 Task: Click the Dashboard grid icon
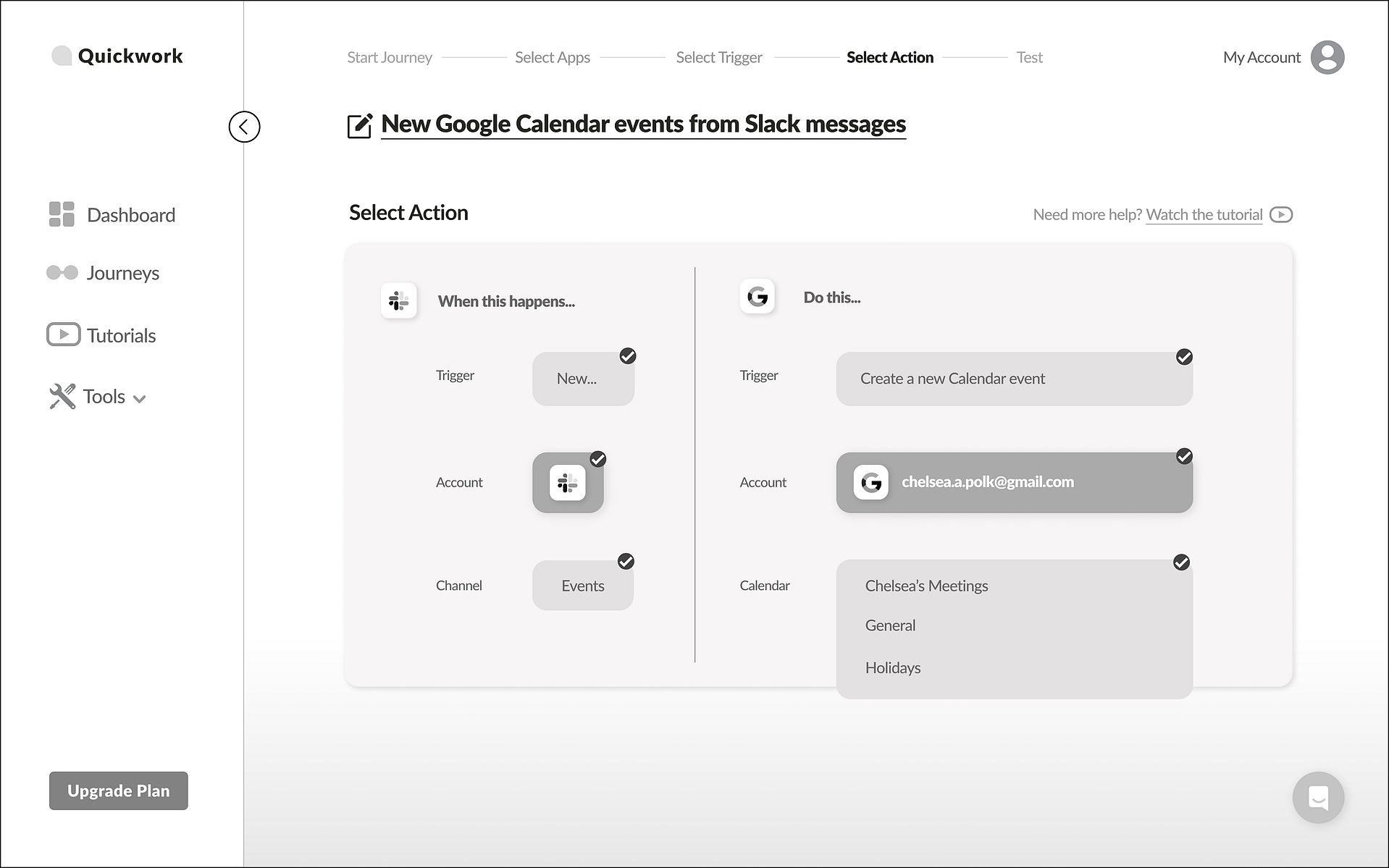tap(62, 214)
